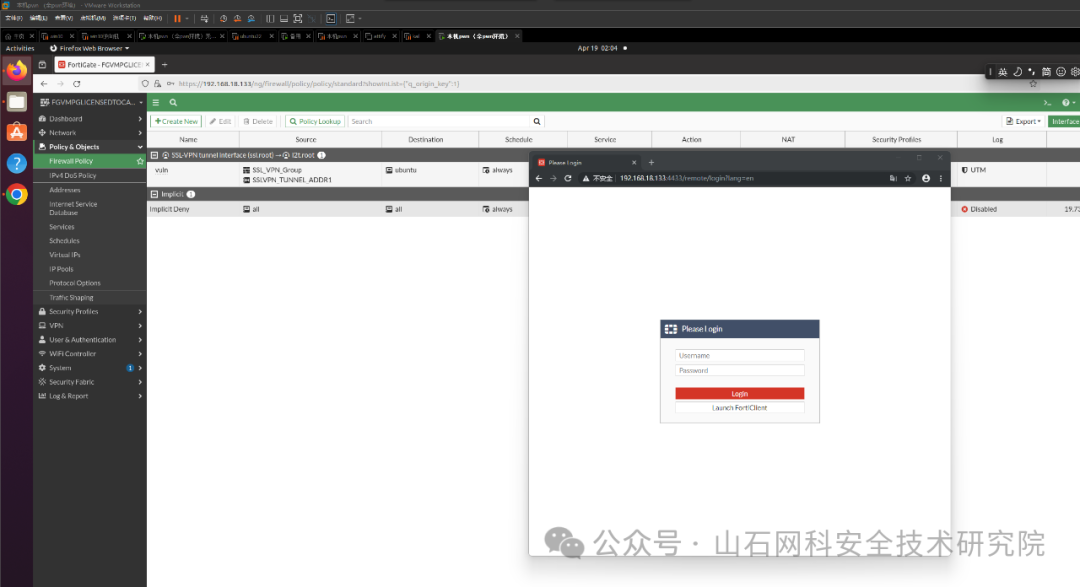The image size is (1080, 587).
Task: Toggle favorite star on Firewall Policy
Action: 140,161
